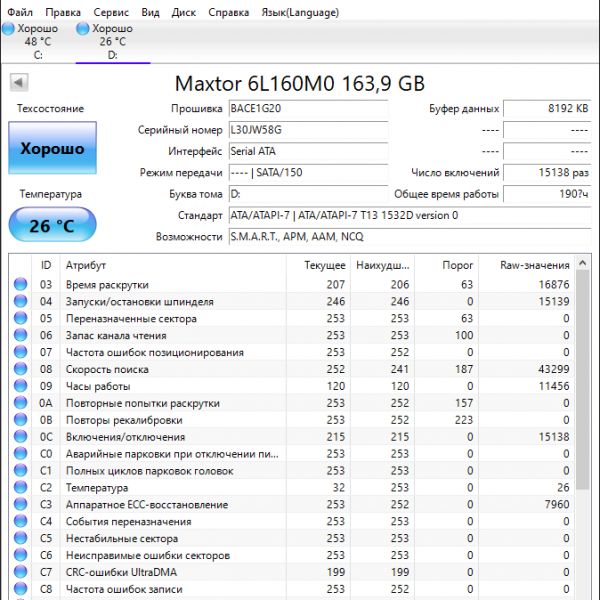Screen dimensions: 600x600
Task: Click the status orb for attribute C0
Action: tap(21, 453)
